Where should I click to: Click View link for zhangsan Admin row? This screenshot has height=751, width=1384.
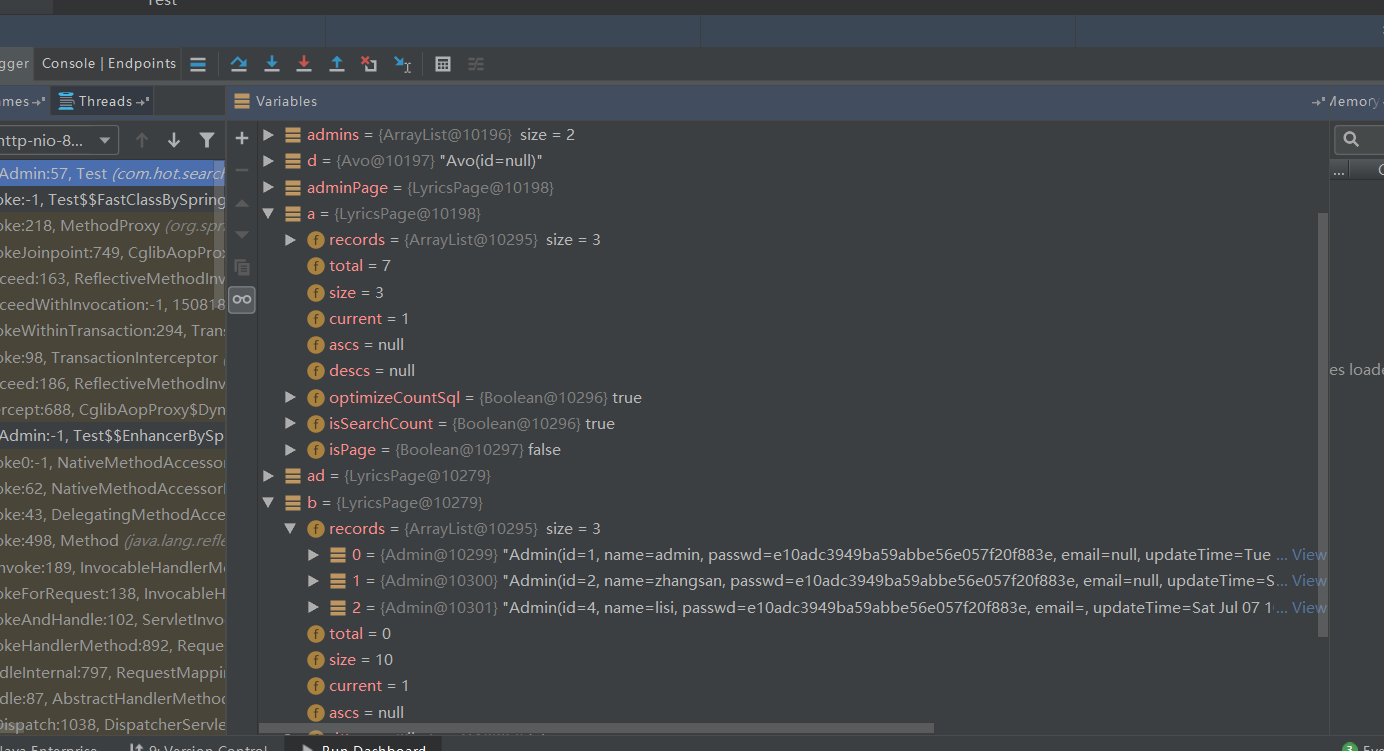point(1308,580)
